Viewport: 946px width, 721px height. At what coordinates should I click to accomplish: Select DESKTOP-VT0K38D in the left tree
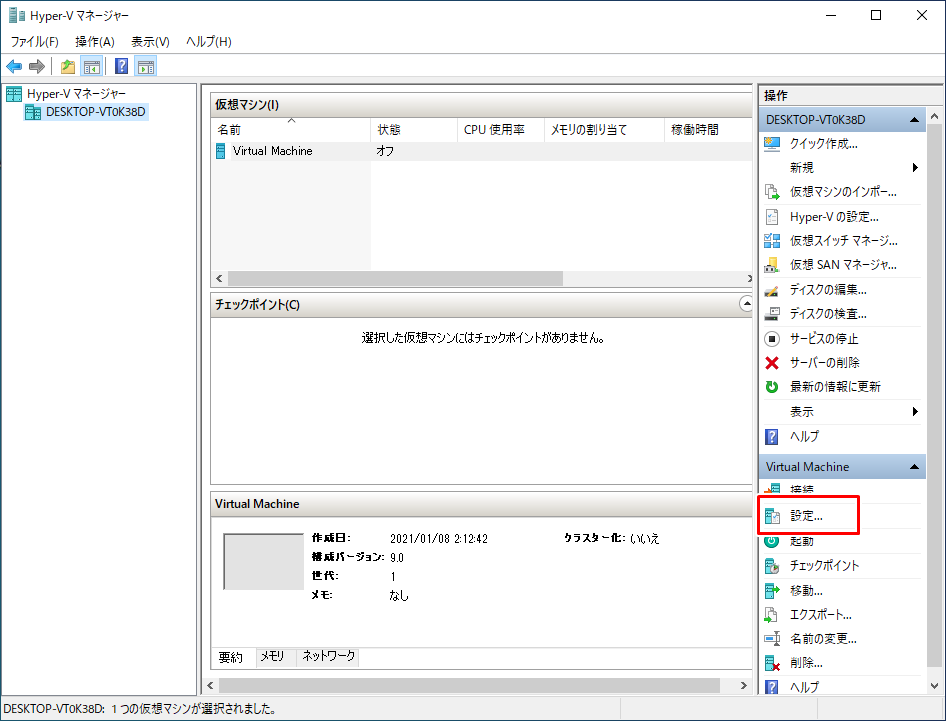click(96, 112)
